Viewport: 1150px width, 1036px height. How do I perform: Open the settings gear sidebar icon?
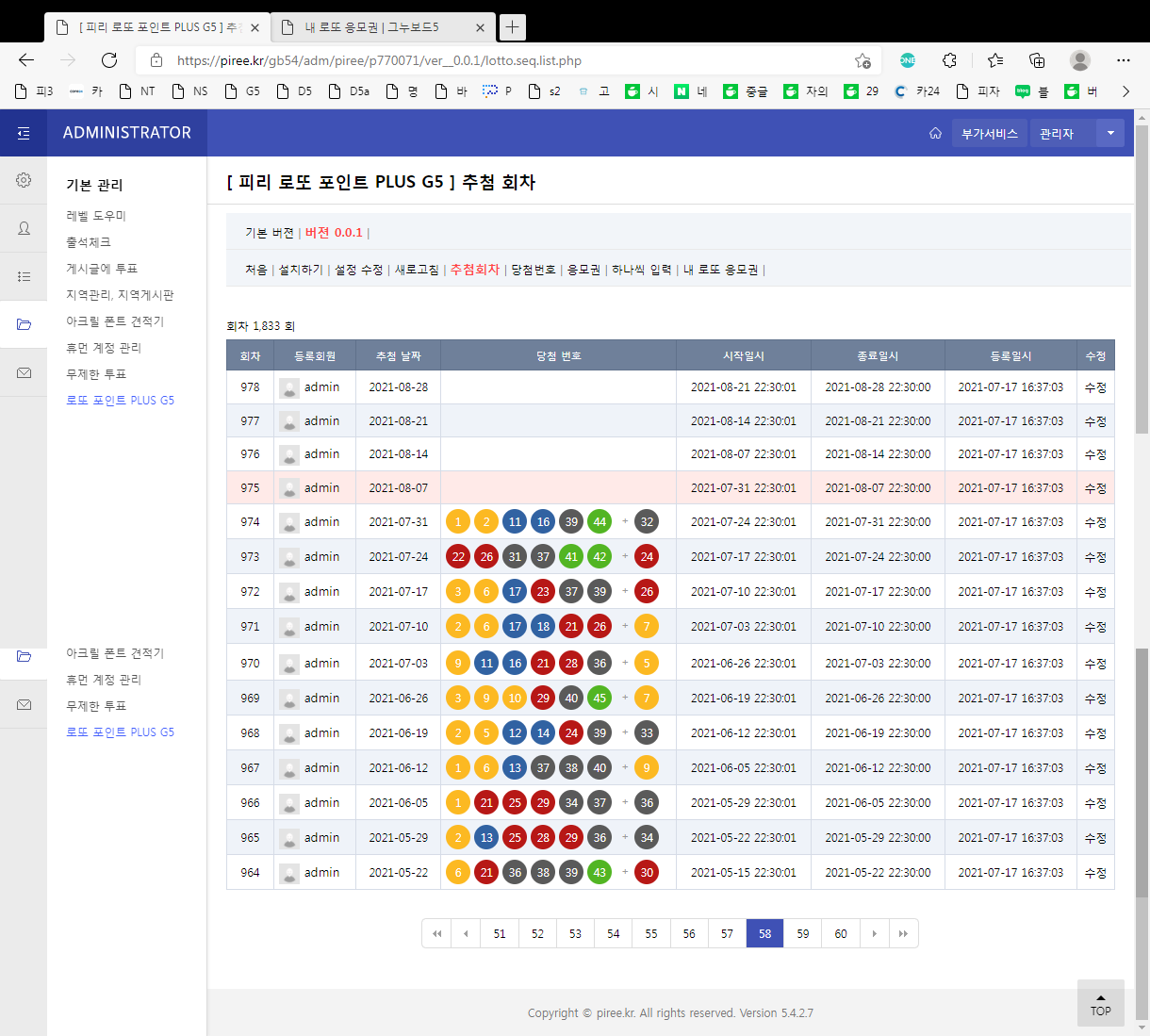coord(24,180)
